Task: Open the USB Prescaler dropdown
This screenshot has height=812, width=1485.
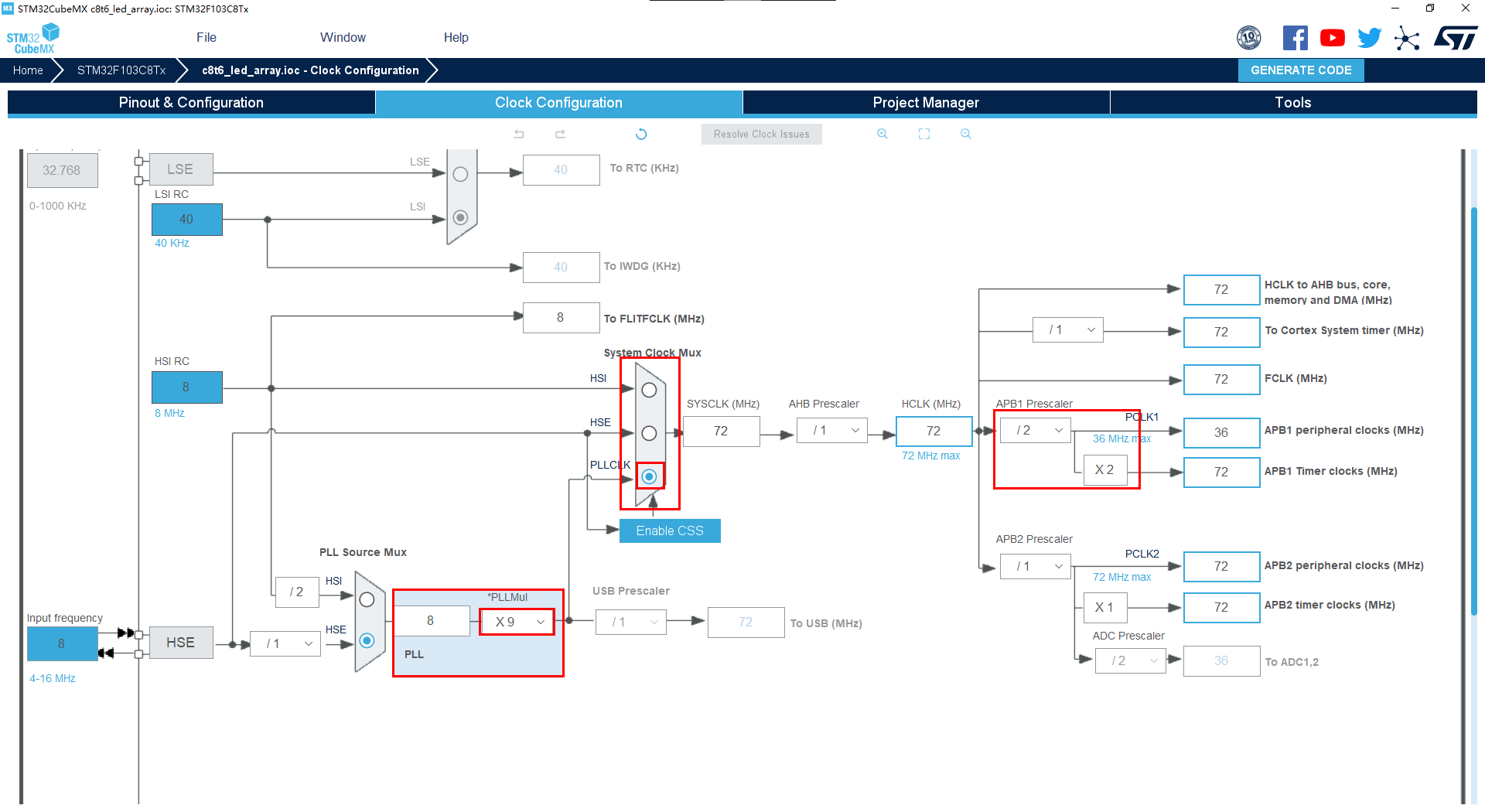Action: coord(631,622)
